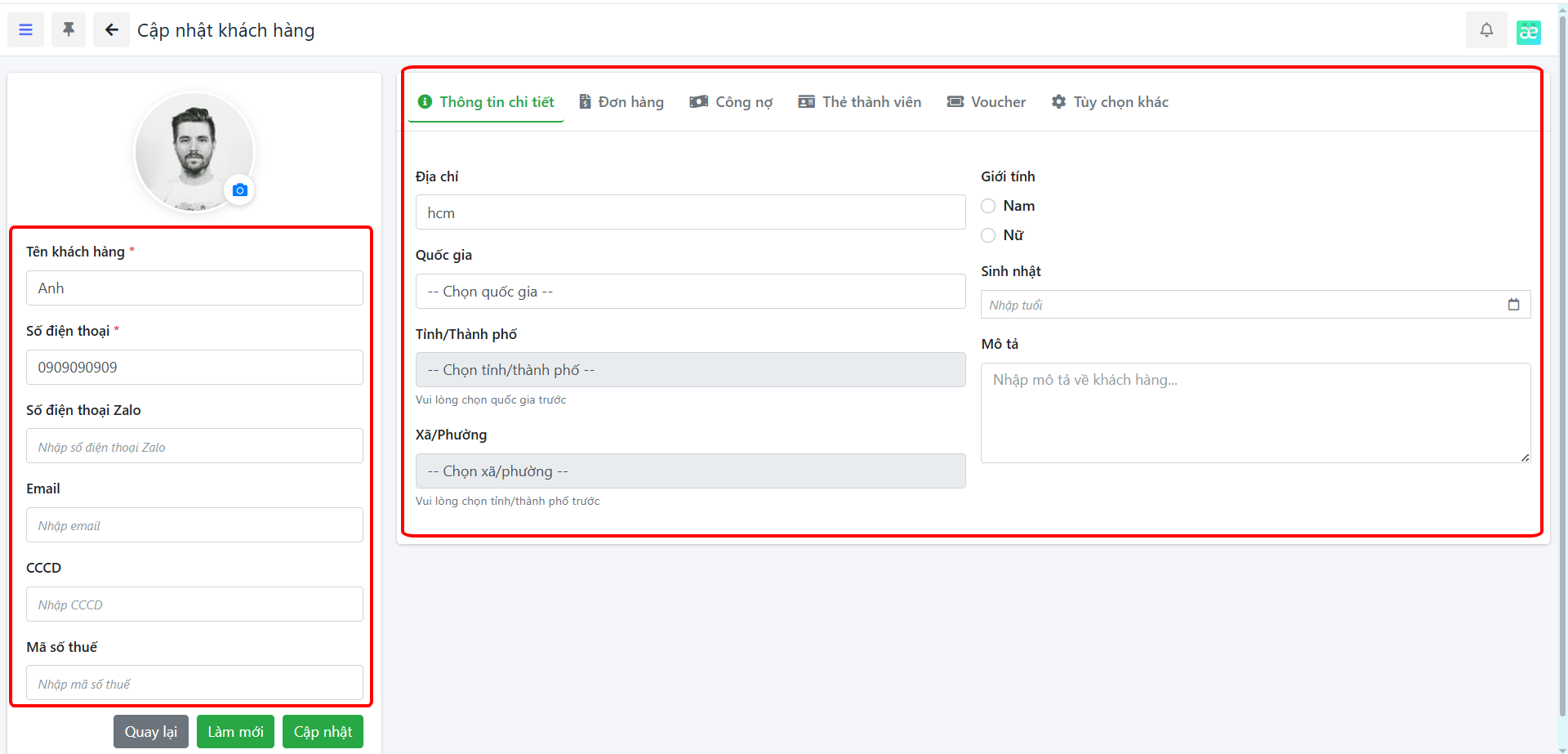Open calendar picker in Sinh nhật field
Screen dimensions: 1568x754
(x=1513, y=305)
